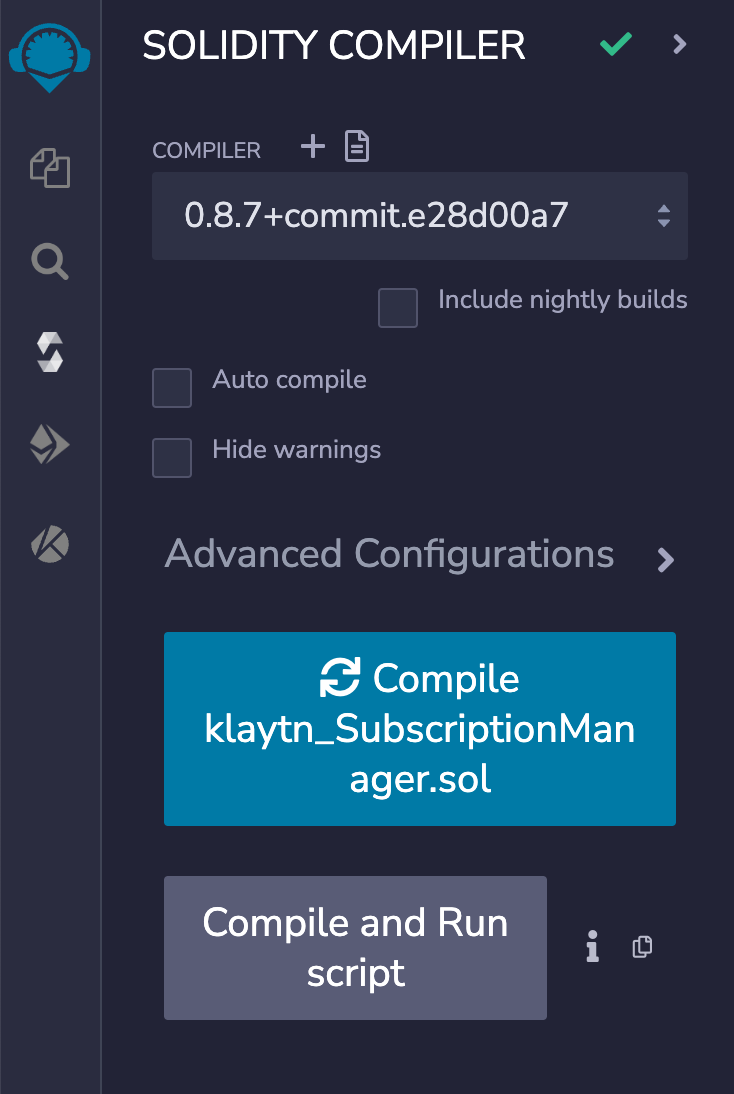Open the compiler version dropdown 0.8.7+commit.e28d00a7

coord(420,216)
